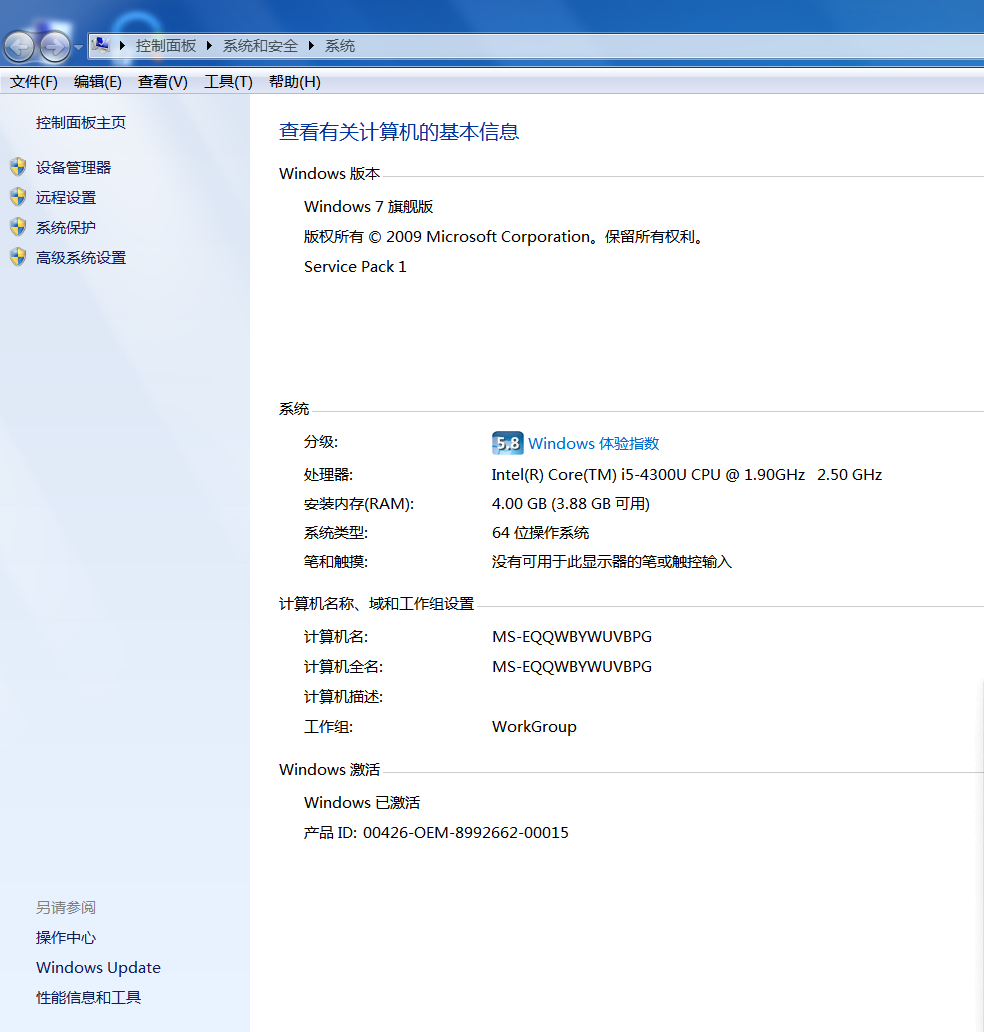
Task: Open the recent pages dropdown arrow
Action: click(x=78, y=47)
